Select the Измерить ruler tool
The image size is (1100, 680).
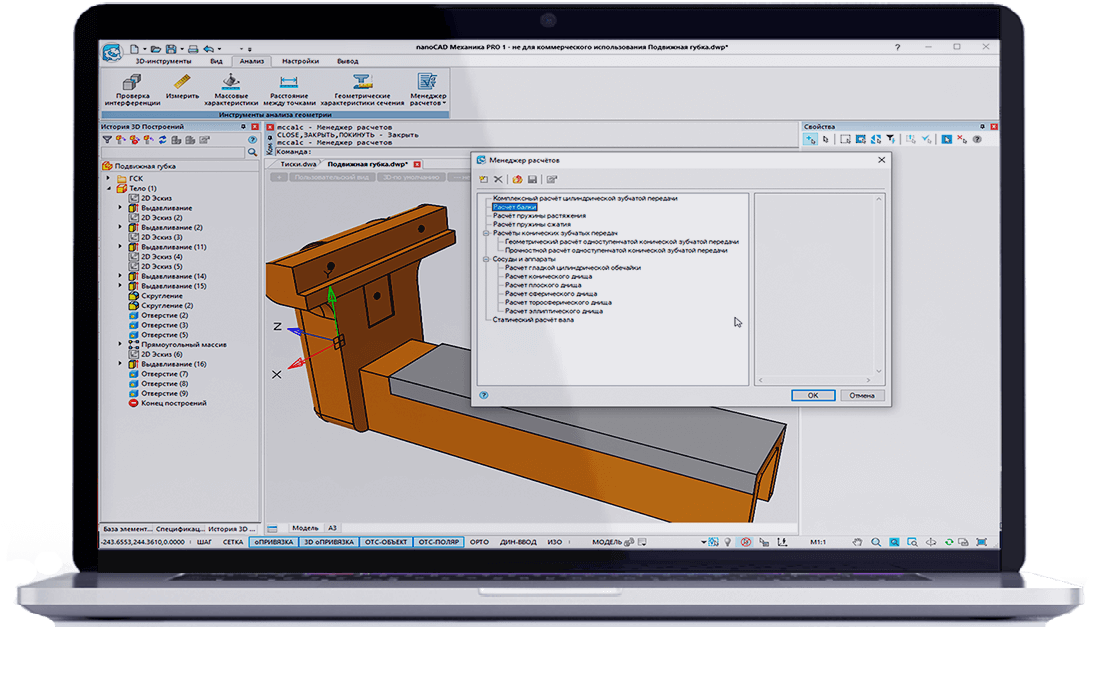tap(182, 86)
